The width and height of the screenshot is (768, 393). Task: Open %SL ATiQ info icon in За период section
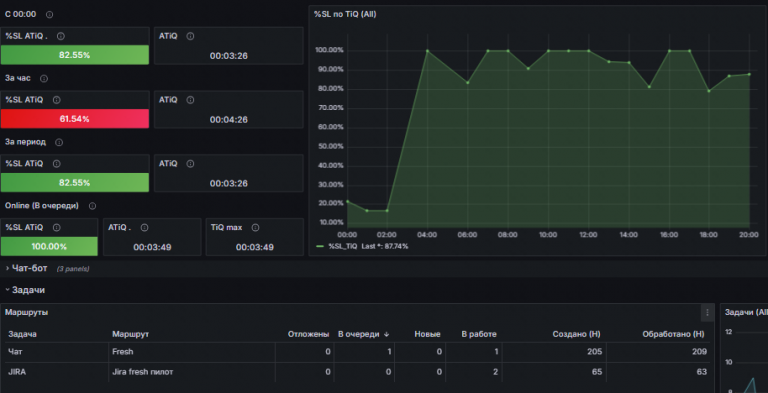click(x=56, y=164)
